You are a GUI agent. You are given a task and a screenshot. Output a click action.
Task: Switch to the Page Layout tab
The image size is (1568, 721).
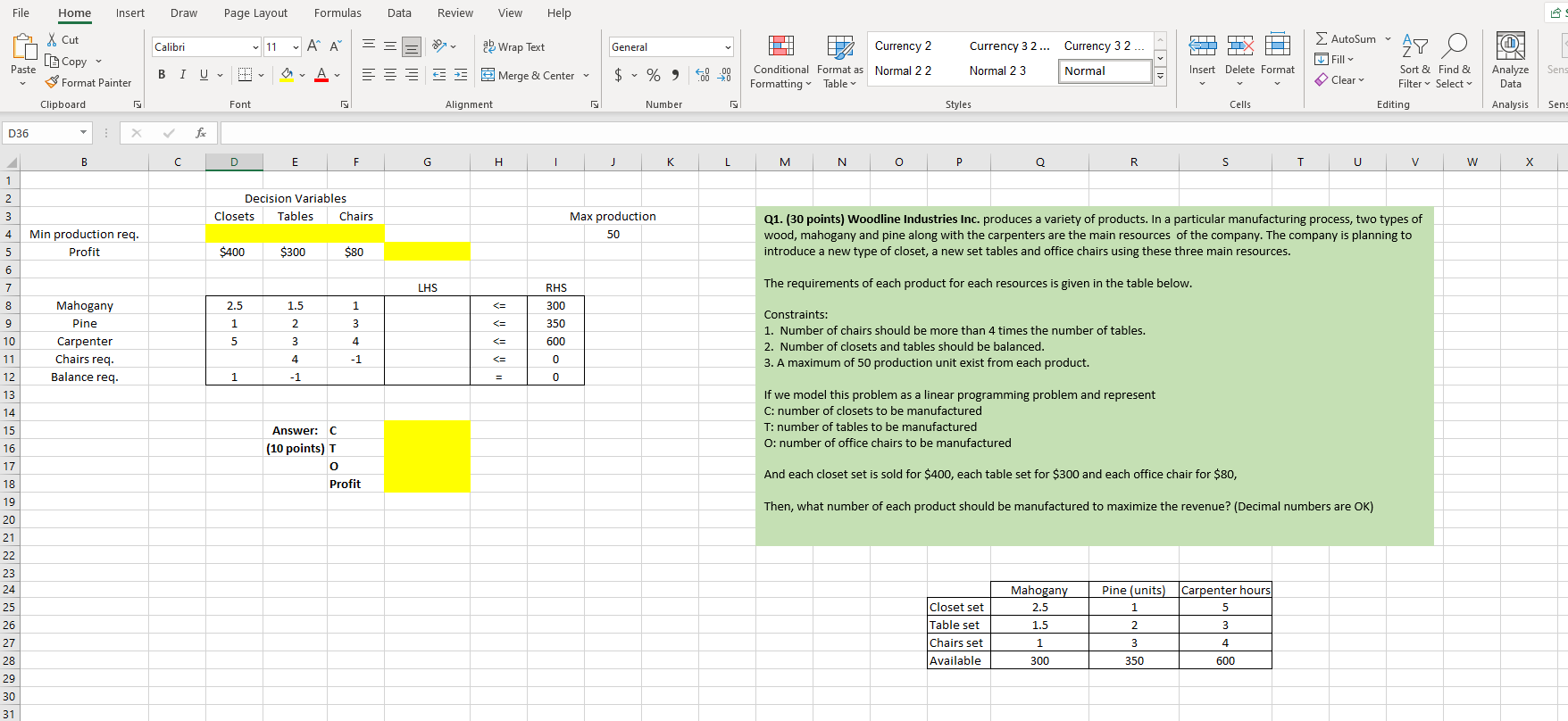(x=255, y=12)
